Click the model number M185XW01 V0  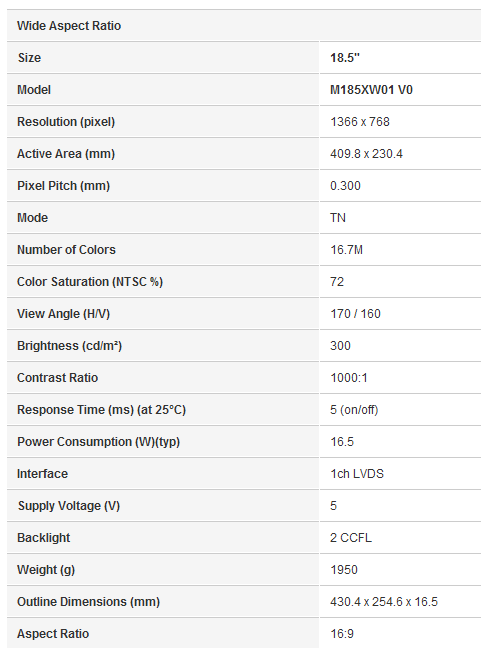(371, 90)
